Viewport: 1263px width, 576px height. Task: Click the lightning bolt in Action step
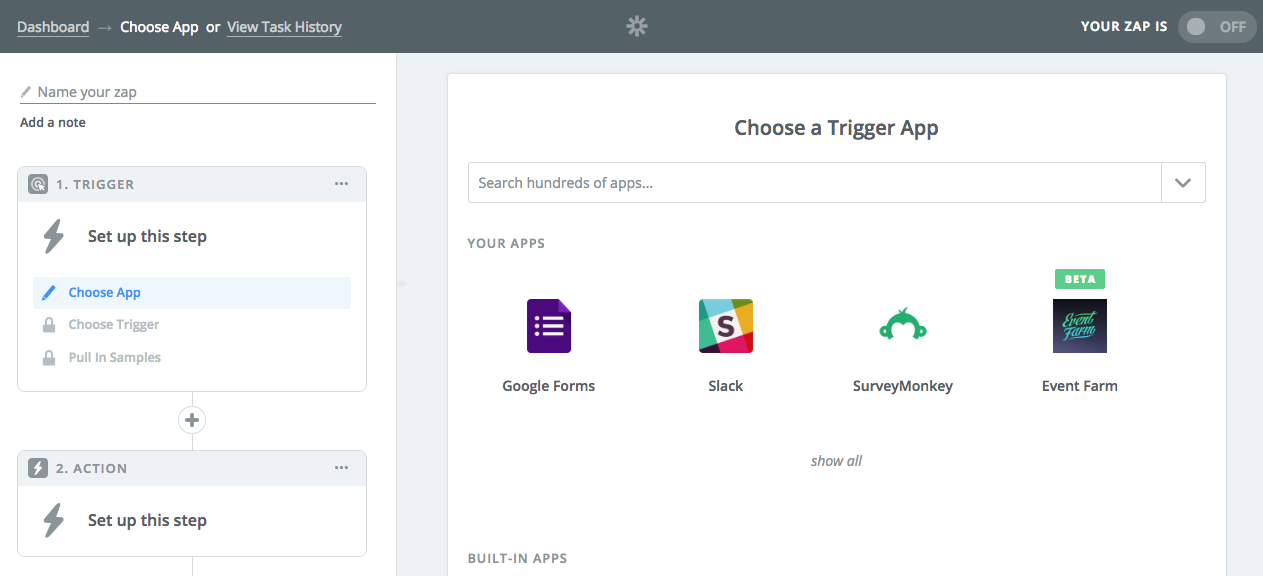(54, 521)
